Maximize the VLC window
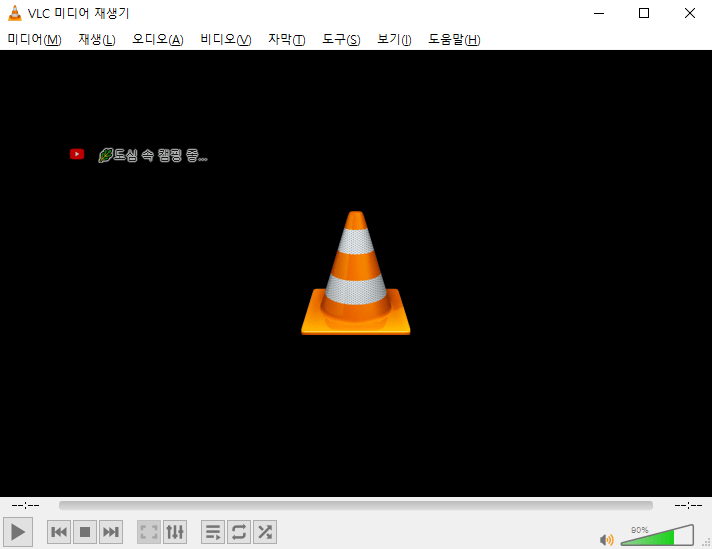Viewport: 712px width, 549px height. point(644,13)
